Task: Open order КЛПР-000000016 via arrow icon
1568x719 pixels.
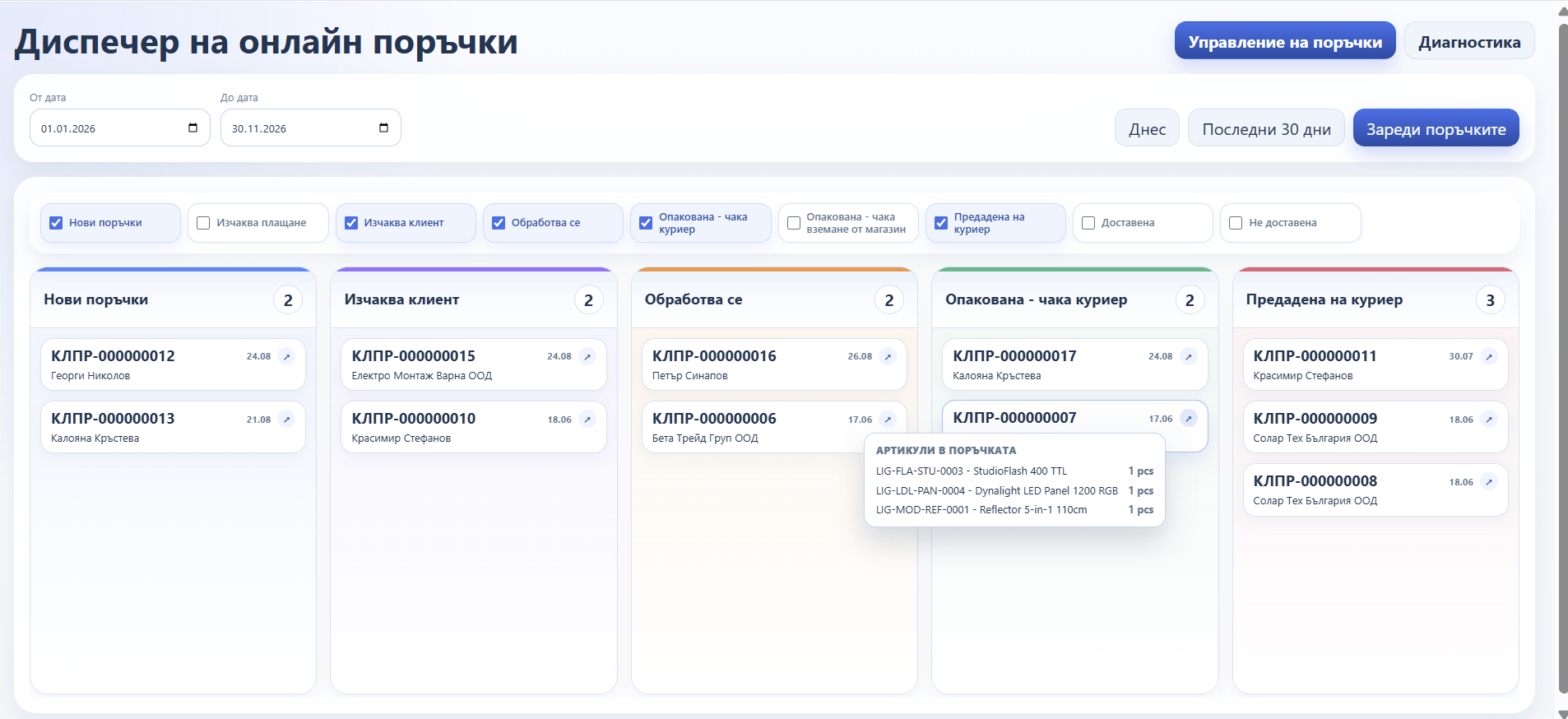Action: coord(888,356)
